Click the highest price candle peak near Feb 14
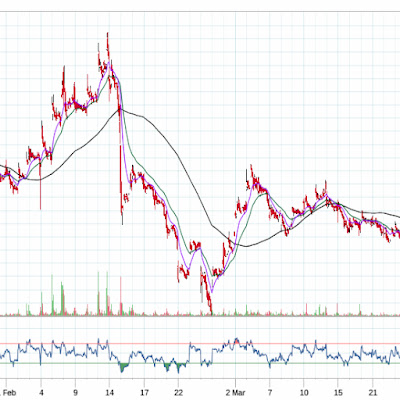This screenshot has width=400, height=400. click(107, 34)
